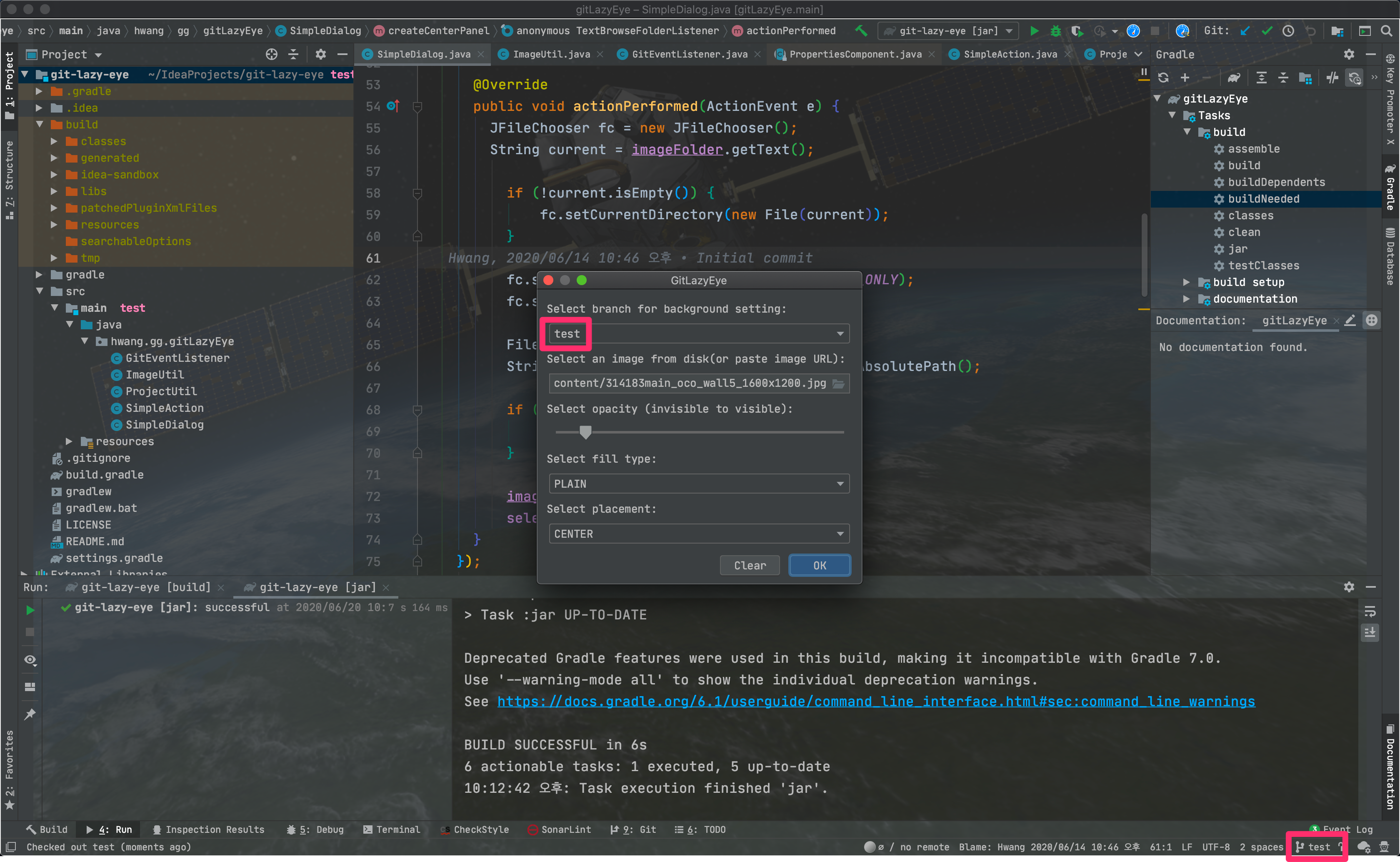Add a Gradle project with plus icon
Image resolution: width=1400 pixels, height=862 pixels.
pos(1185,78)
